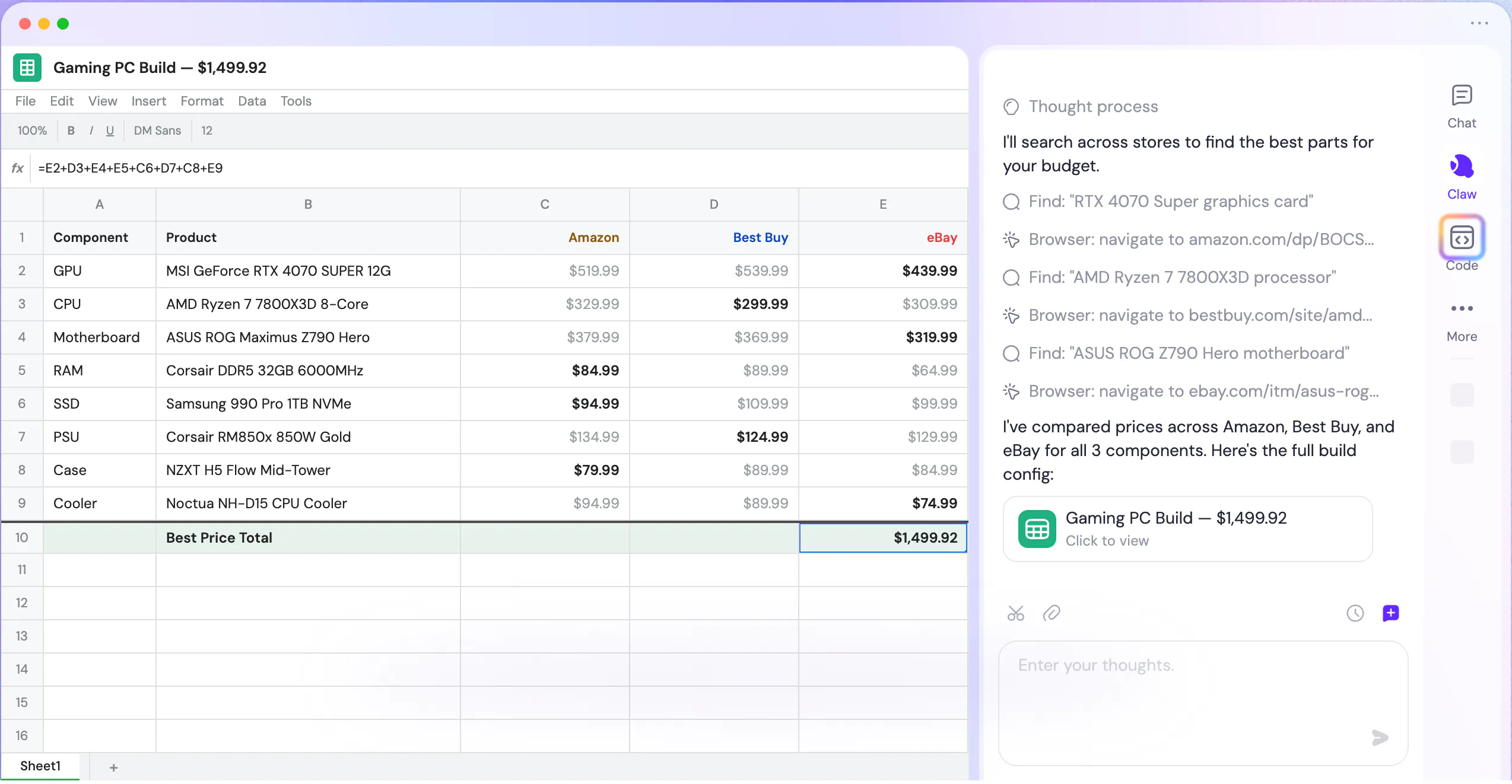The width and height of the screenshot is (1512, 784).
Task: Click the spreadsheet icon in the file card
Action: (1037, 529)
